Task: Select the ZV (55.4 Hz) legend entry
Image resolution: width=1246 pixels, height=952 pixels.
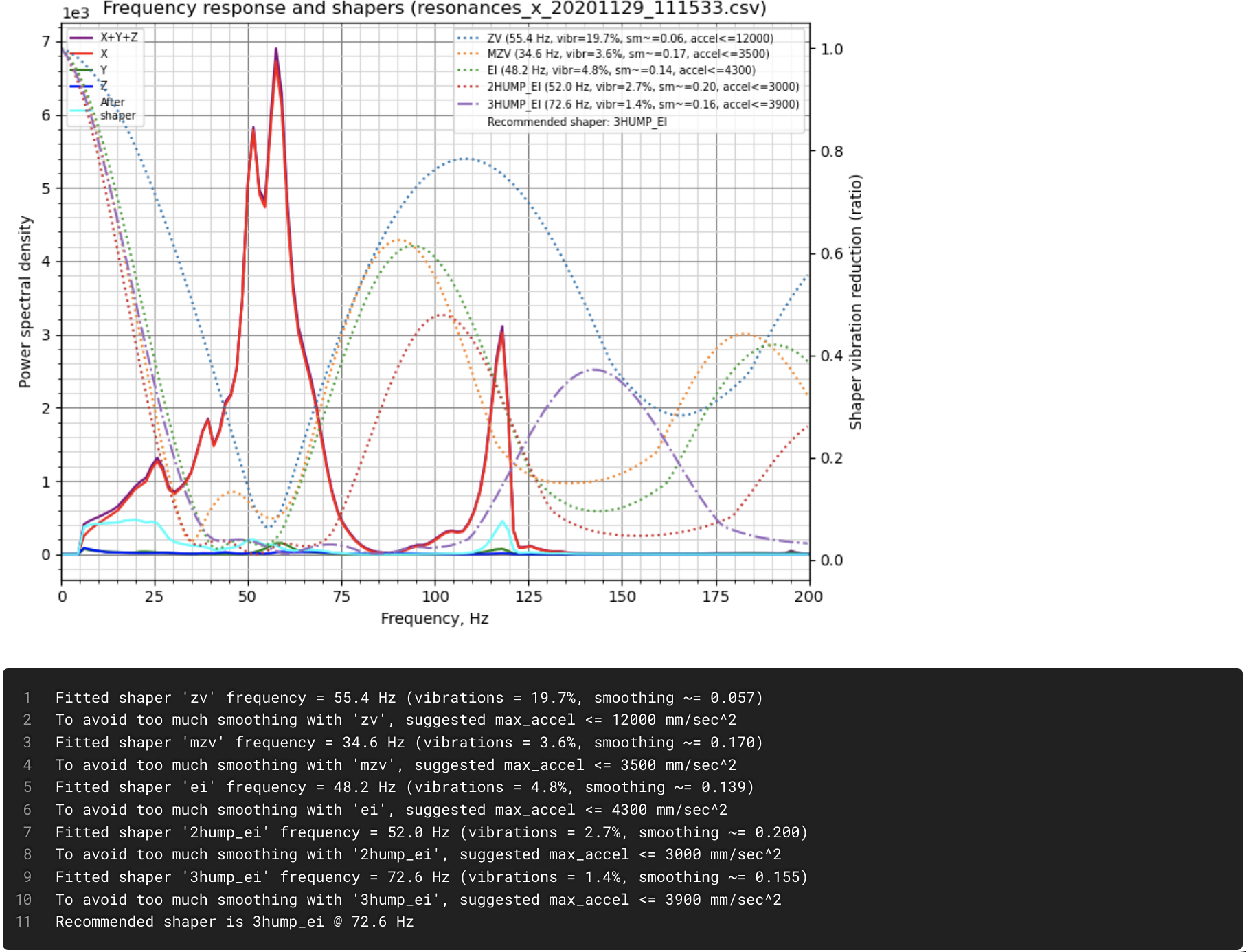Action: tap(630, 38)
